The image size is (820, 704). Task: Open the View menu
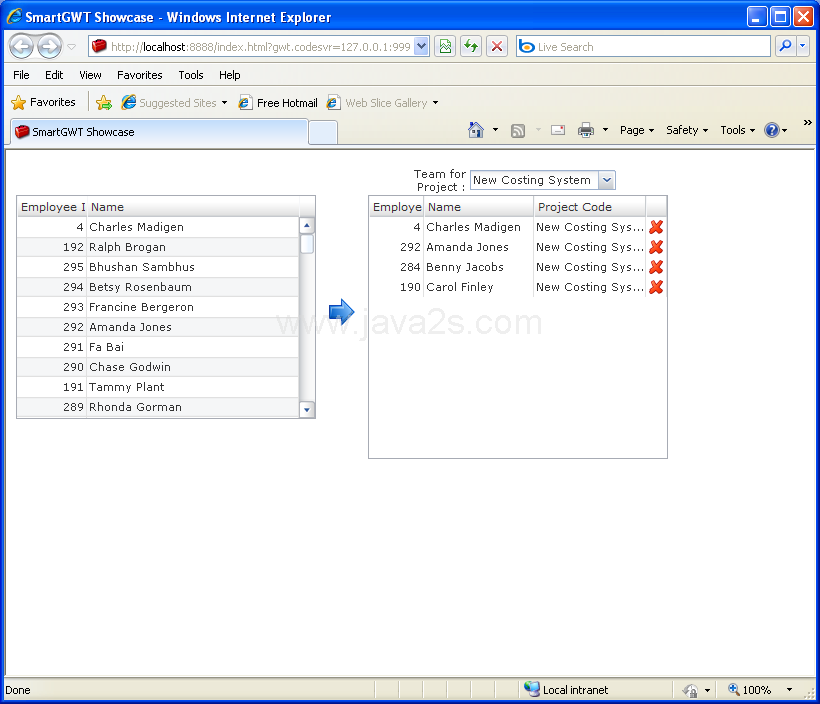pos(90,75)
